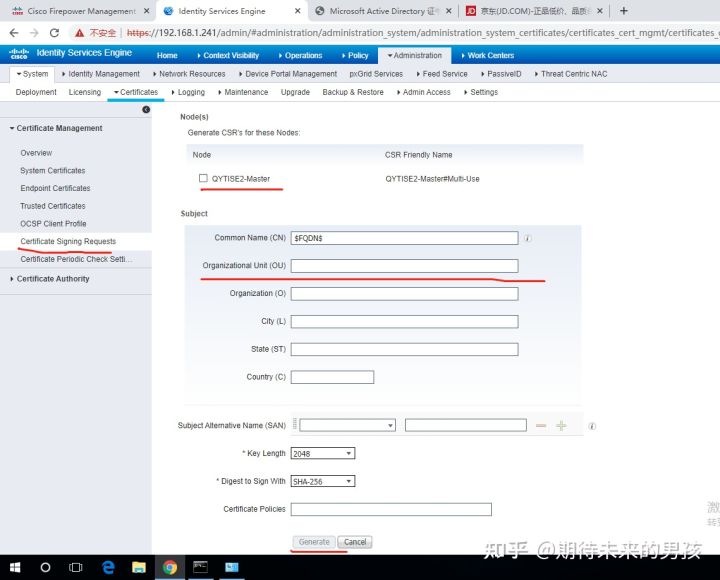
Task: Open the last taskbar application icon
Action: coord(231,568)
